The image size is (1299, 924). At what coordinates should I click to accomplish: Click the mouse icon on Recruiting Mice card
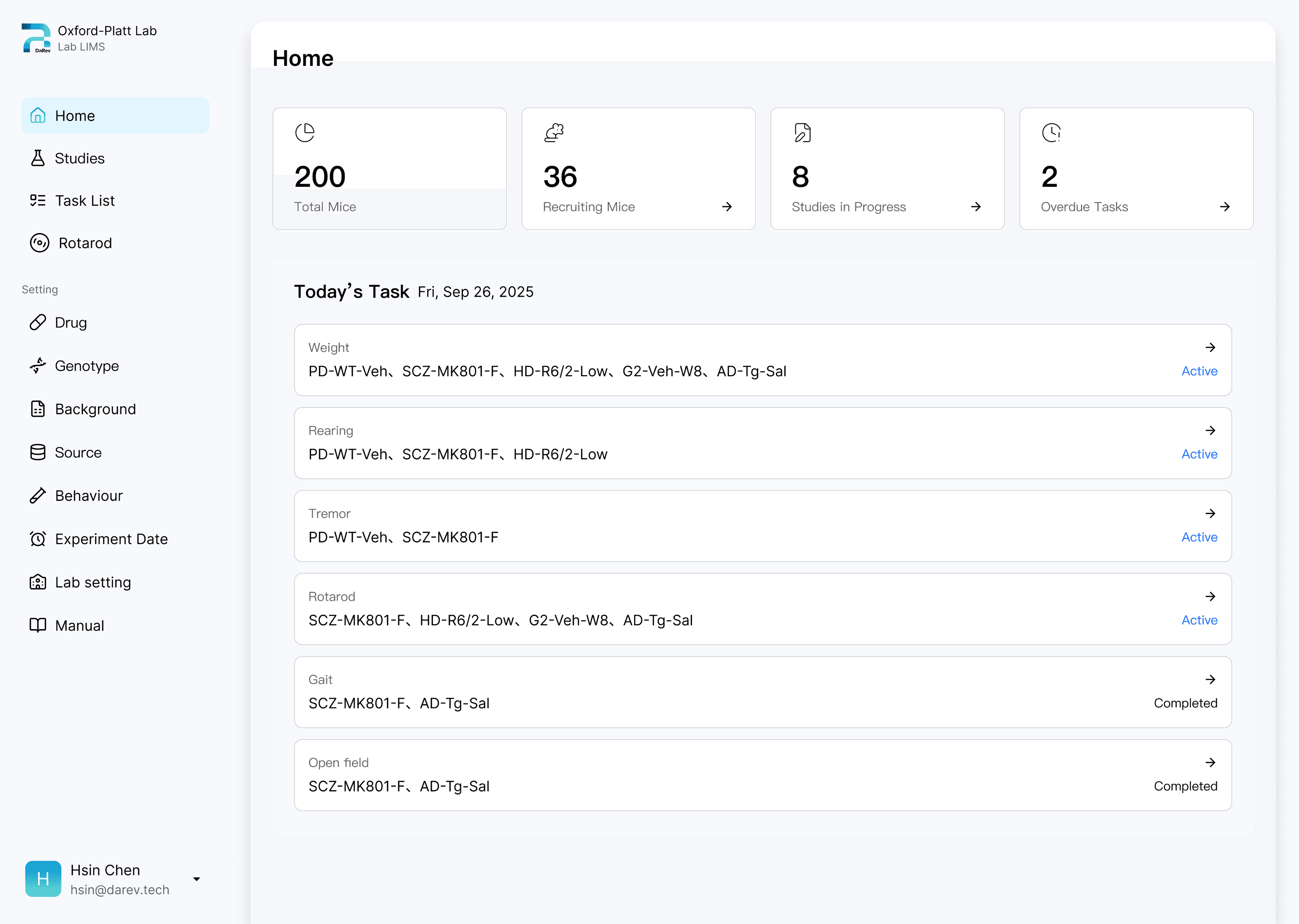click(x=554, y=133)
